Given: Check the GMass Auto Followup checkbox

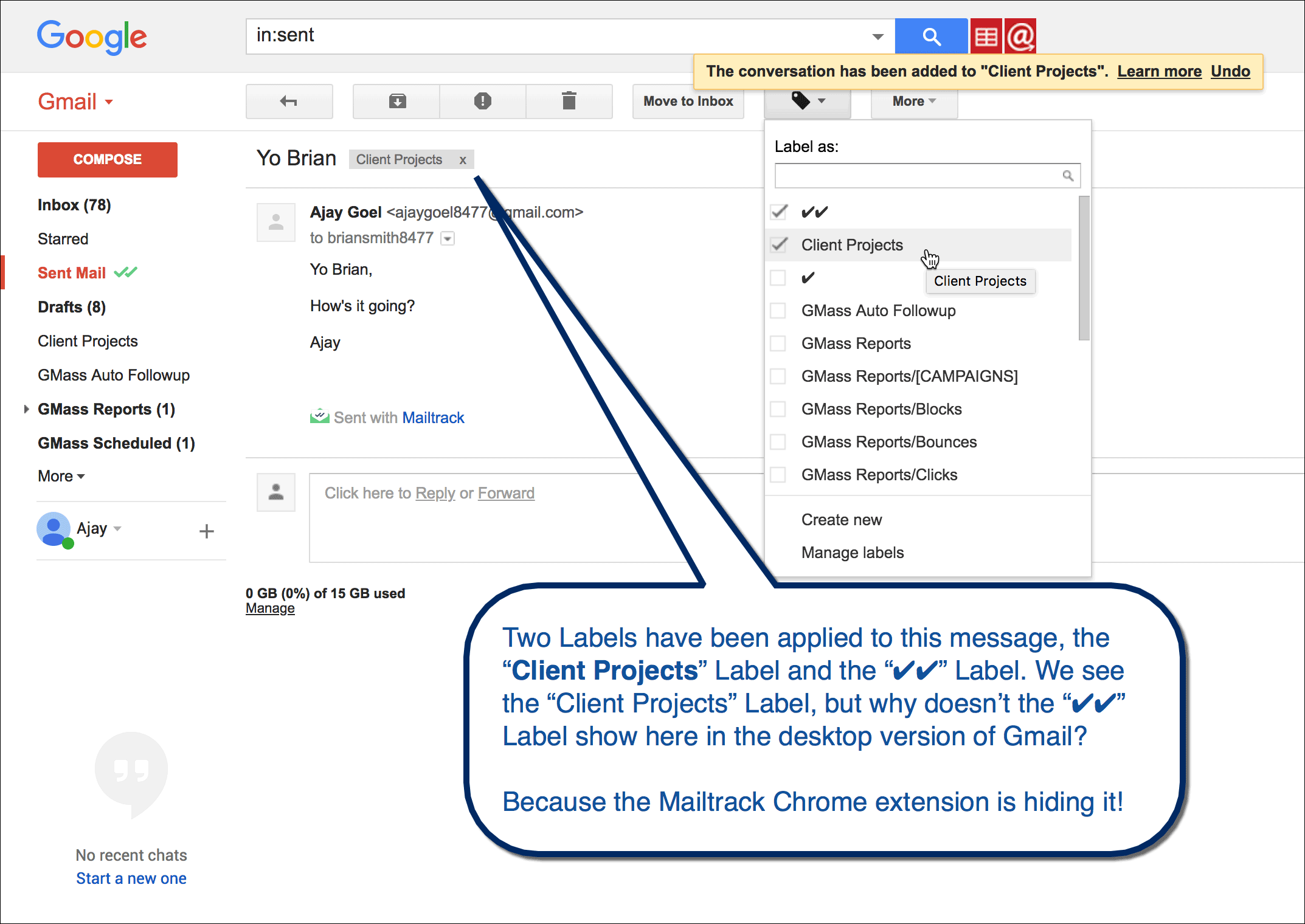Looking at the screenshot, I should 778,311.
